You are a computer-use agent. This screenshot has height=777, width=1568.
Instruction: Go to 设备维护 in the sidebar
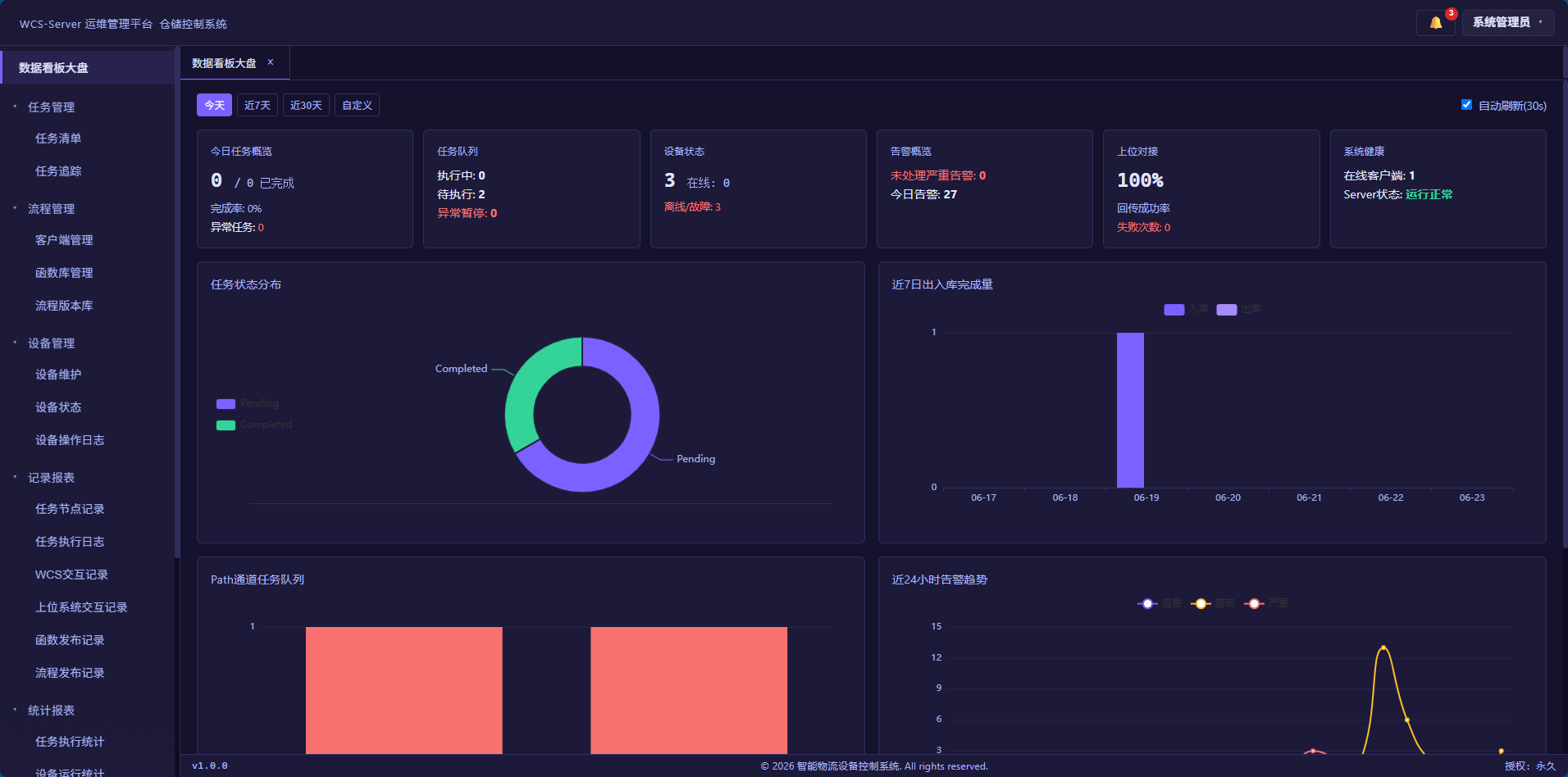pyautogui.click(x=58, y=375)
